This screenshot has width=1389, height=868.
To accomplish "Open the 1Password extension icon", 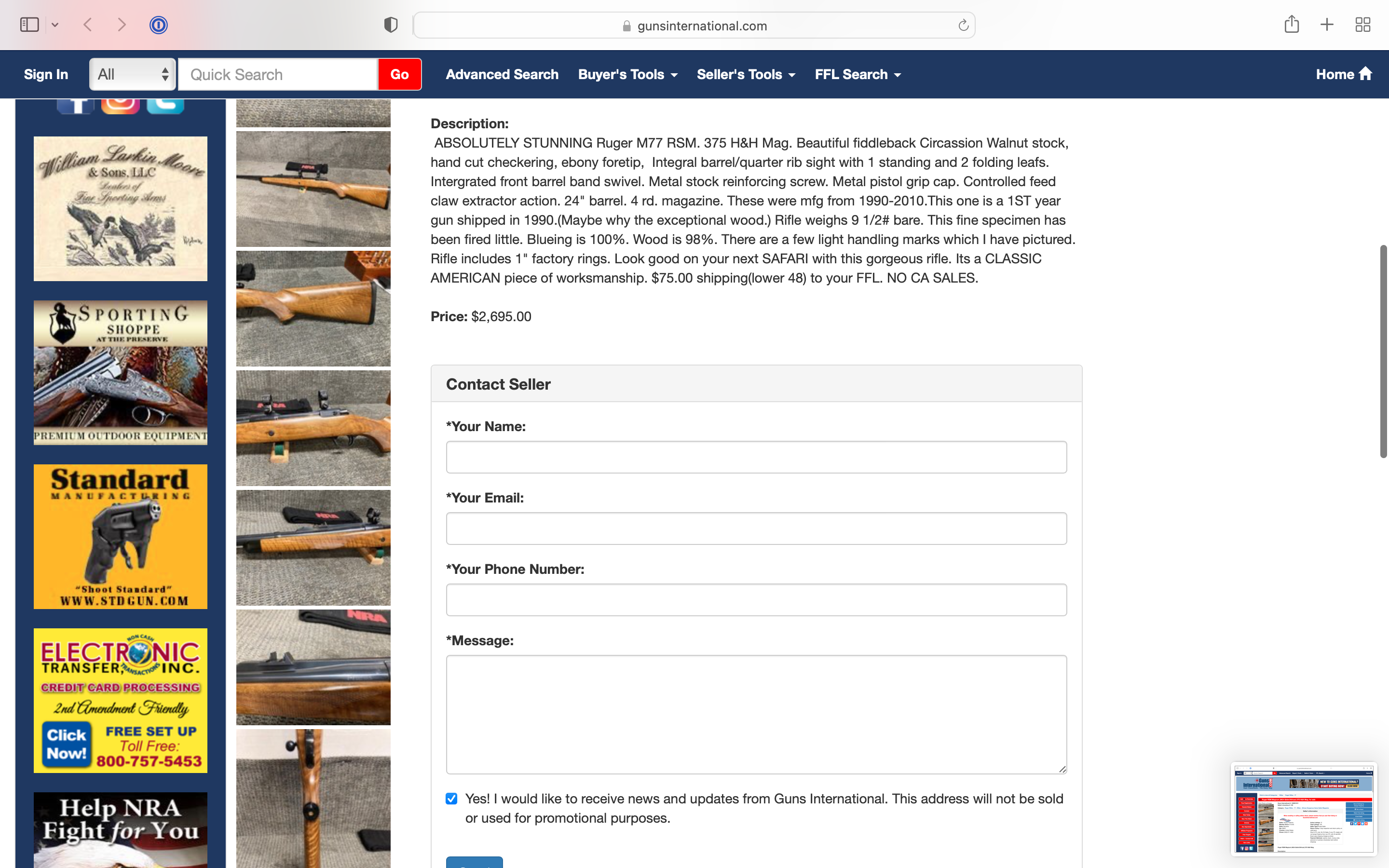I will pyautogui.click(x=158, y=25).
